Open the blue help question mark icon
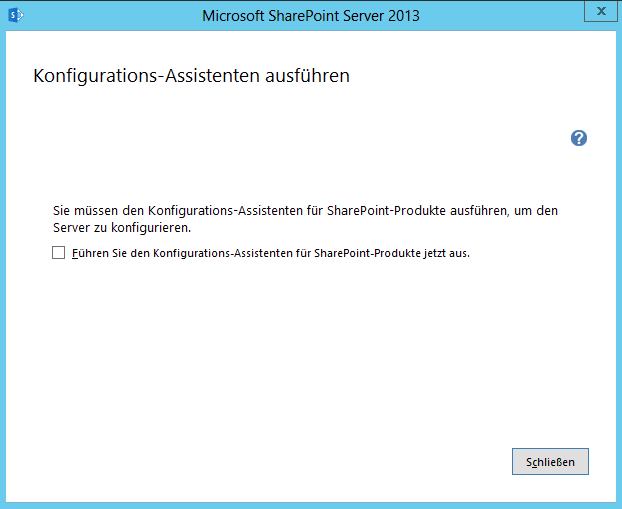 (579, 138)
